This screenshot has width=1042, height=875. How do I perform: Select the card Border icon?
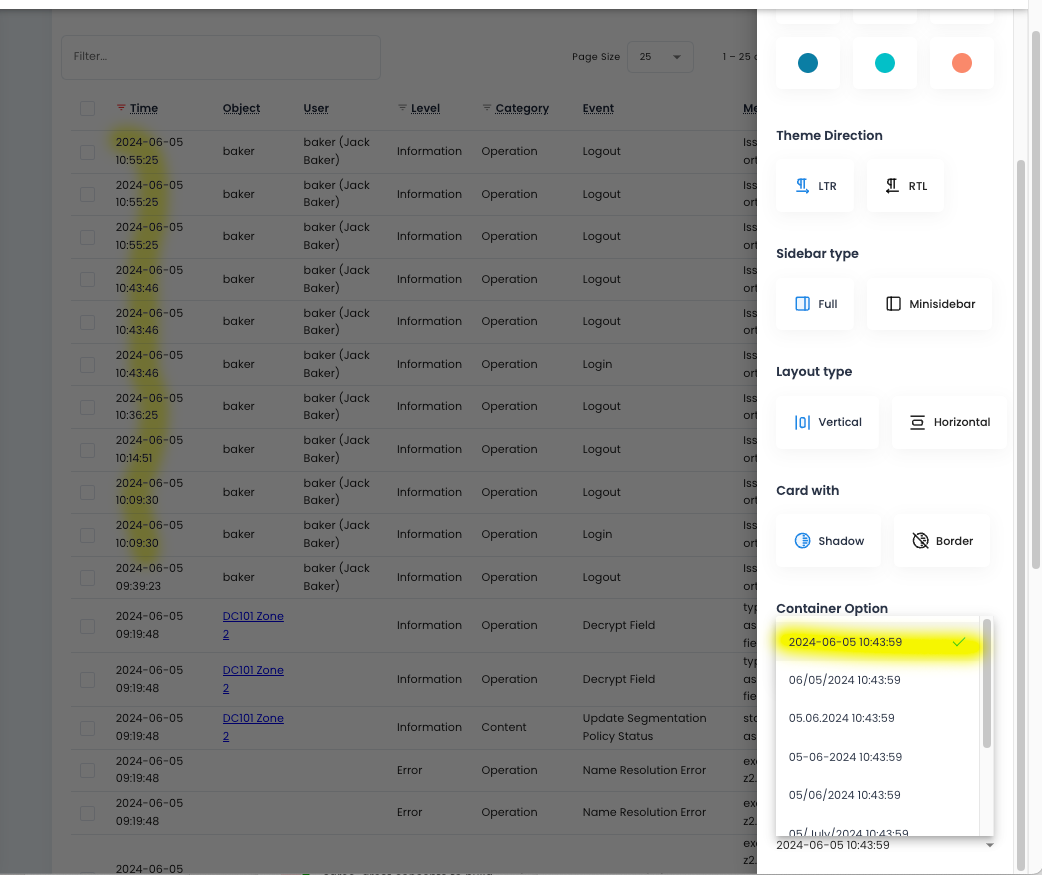click(920, 541)
